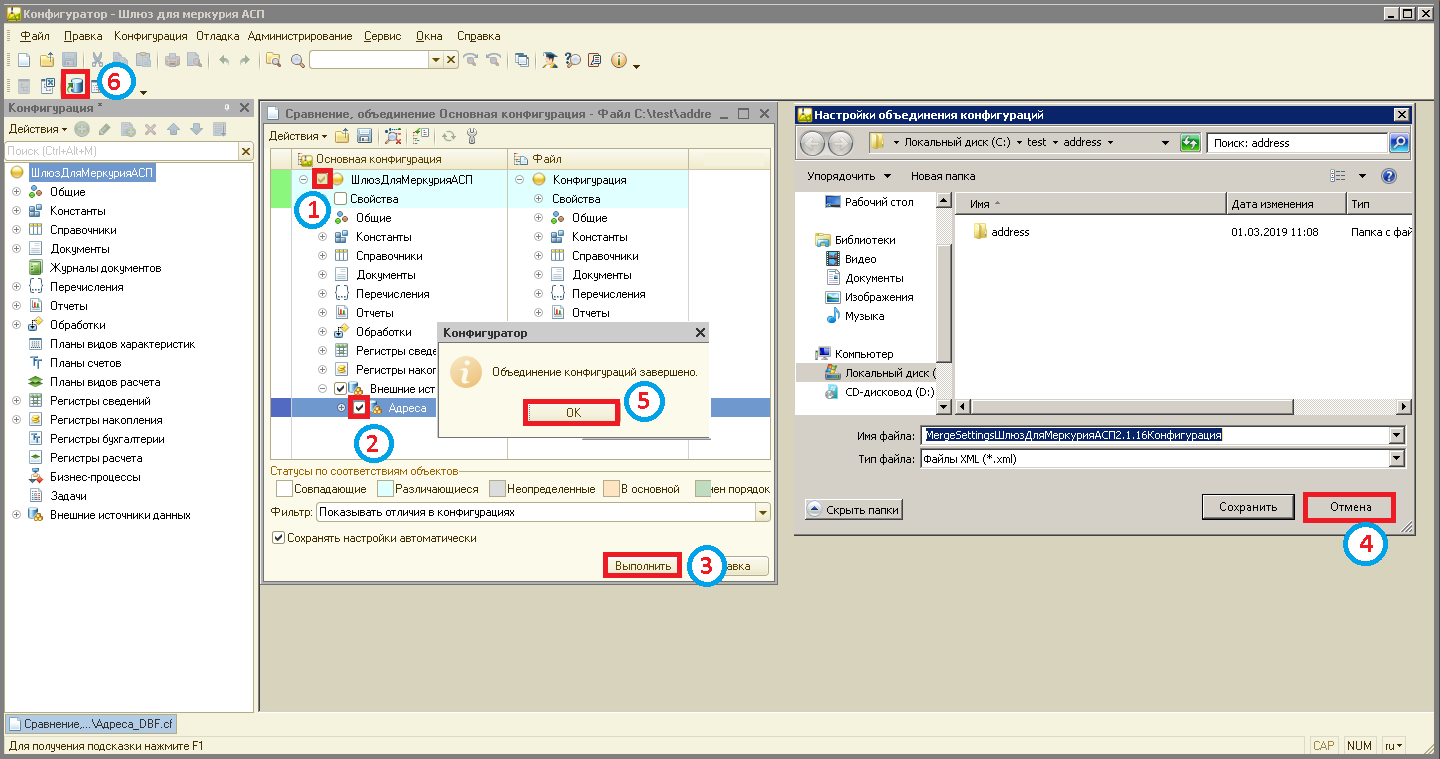The width and height of the screenshot is (1440, 759).
Task: Click the Имя column header in file list
Action: pos(1090,204)
